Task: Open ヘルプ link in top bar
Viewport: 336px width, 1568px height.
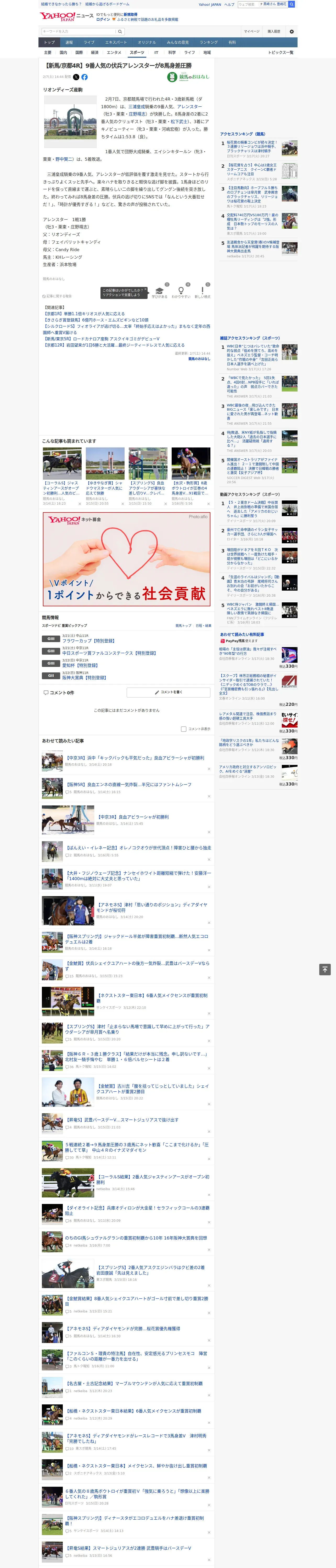Action: click(x=229, y=4)
